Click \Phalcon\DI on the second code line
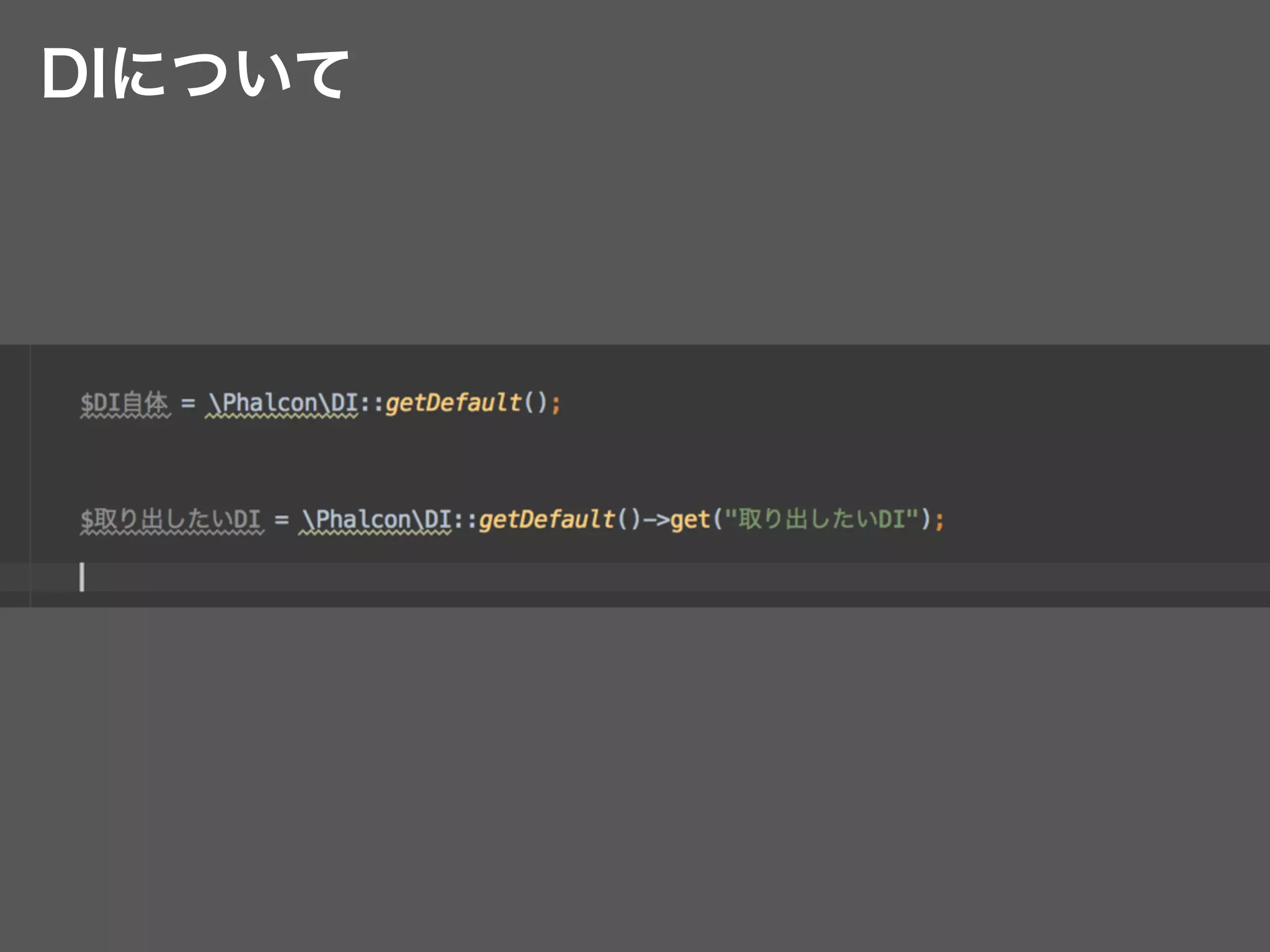Image resolution: width=1270 pixels, height=952 pixels. [x=376, y=519]
